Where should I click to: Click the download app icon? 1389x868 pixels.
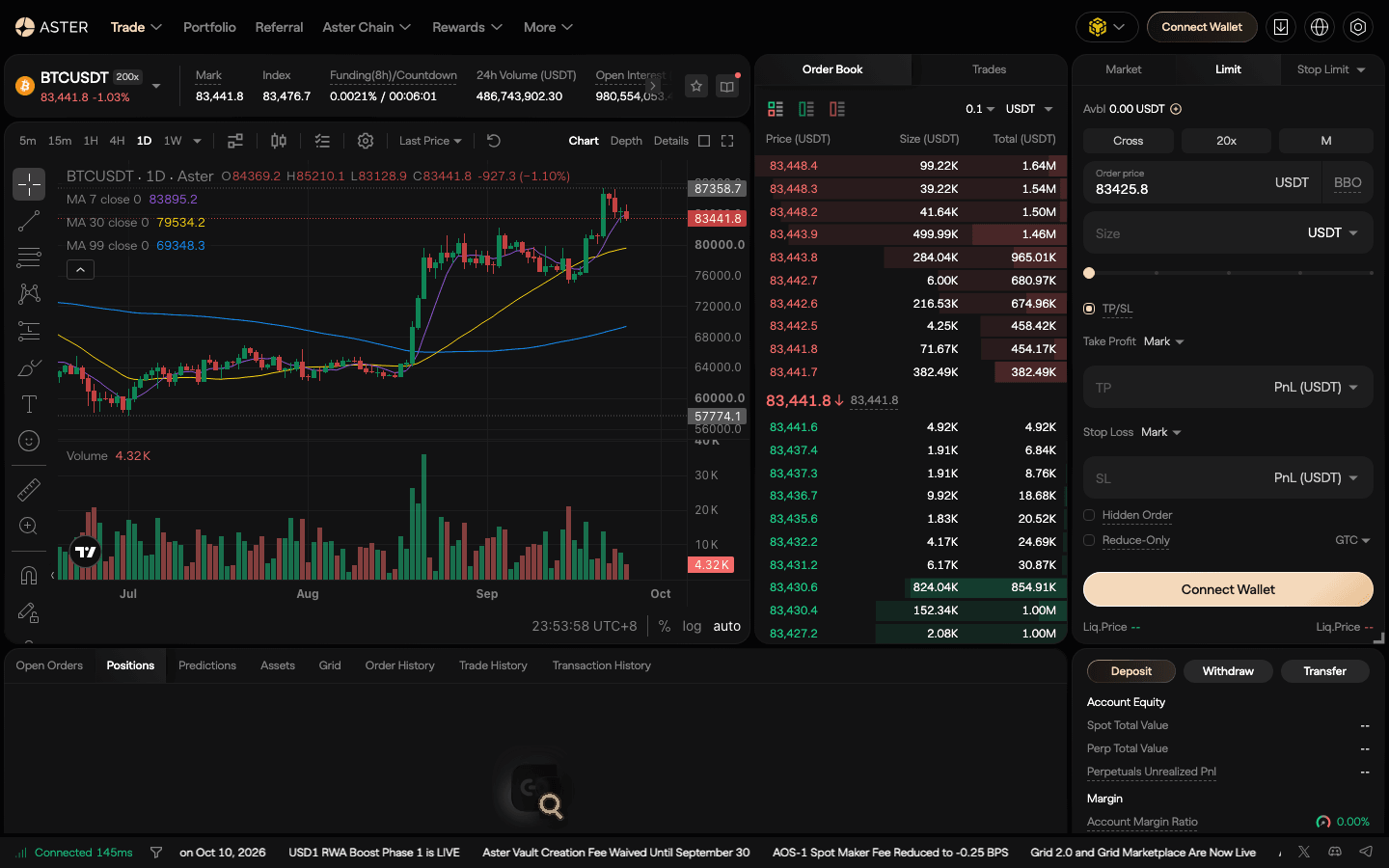point(1281,27)
